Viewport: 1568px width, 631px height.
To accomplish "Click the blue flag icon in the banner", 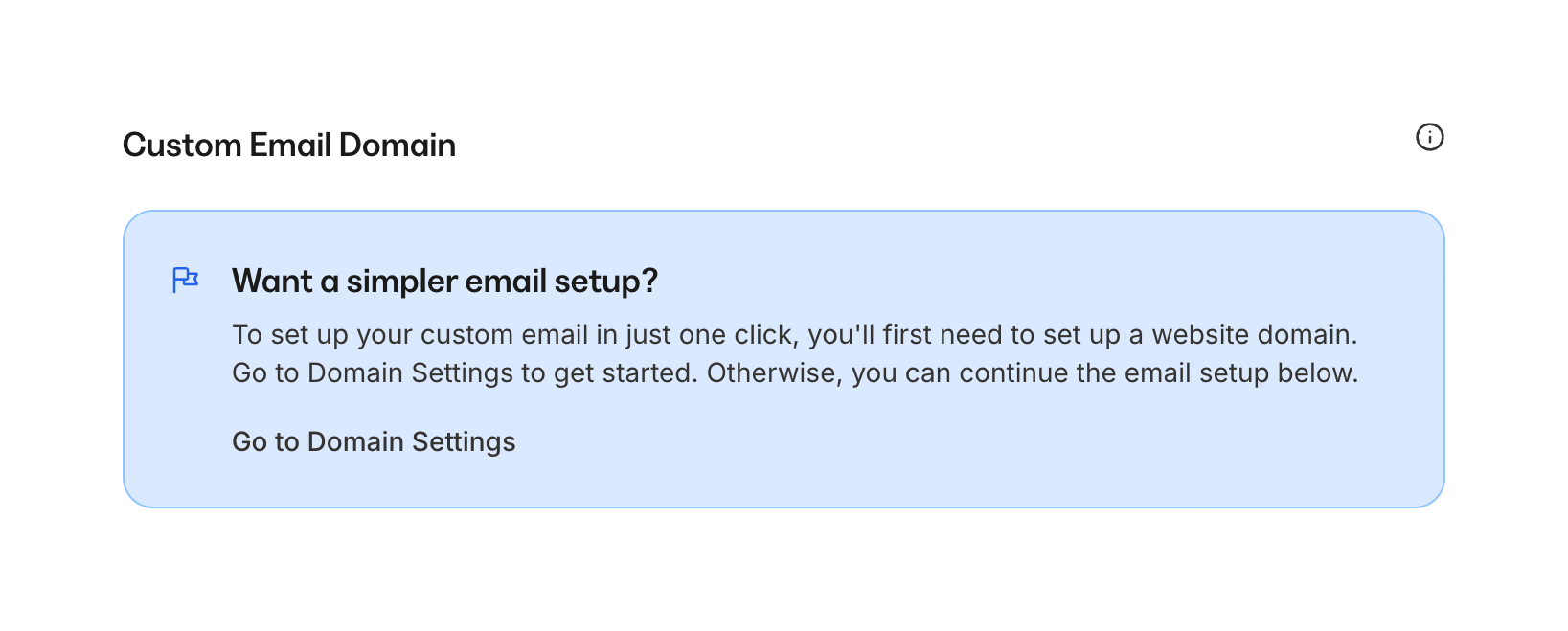I will pyautogui.click(x=185, y=280).
